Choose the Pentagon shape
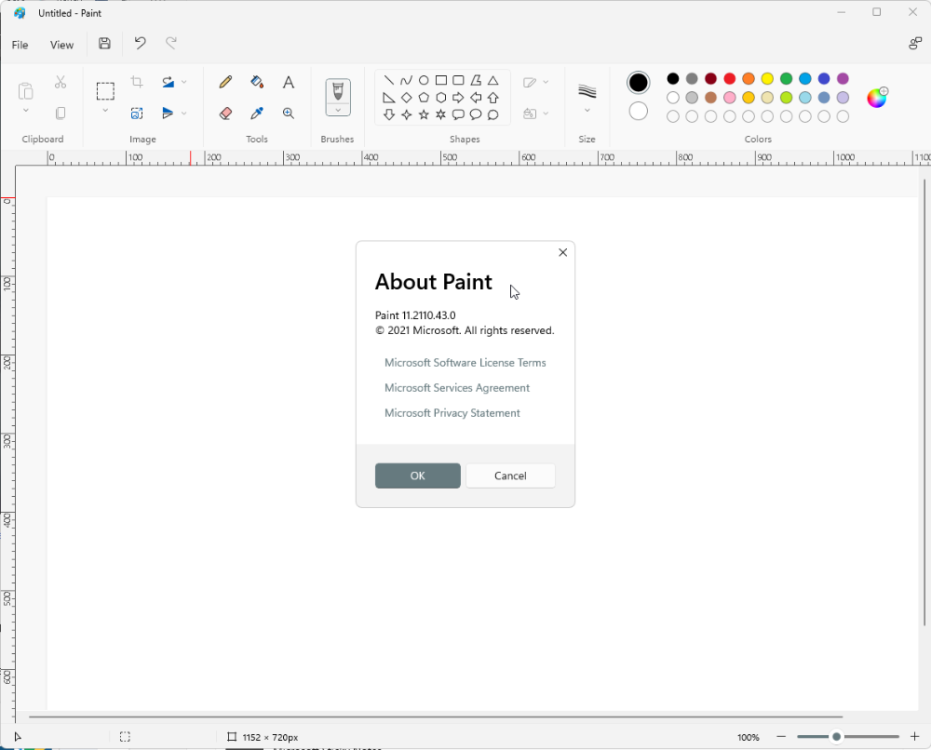Image resolution: width=931 pixels, height=750 pixels. point(423,97)
